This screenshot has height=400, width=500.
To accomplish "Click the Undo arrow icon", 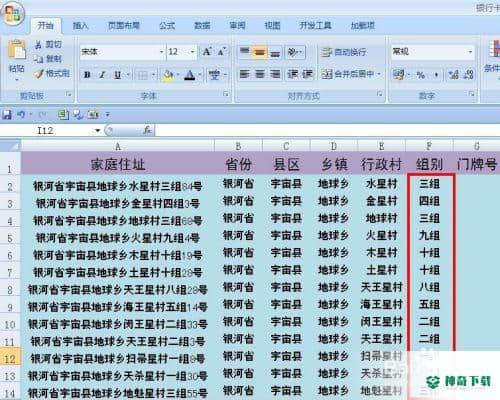I will 21,115.
